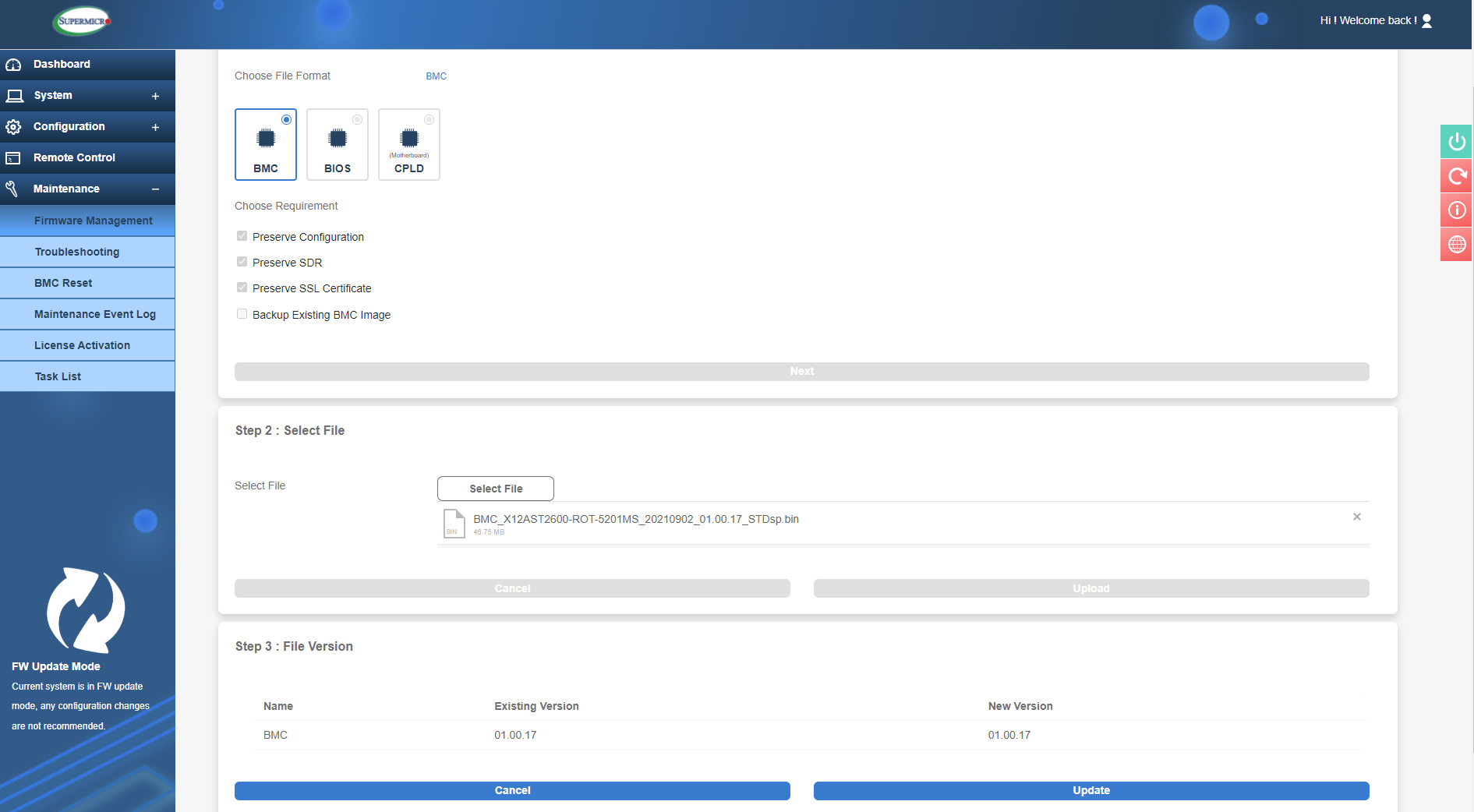Open the Troubleshooting page
The width and height of the screenshot is (1474, 812).
pos(77,252)
